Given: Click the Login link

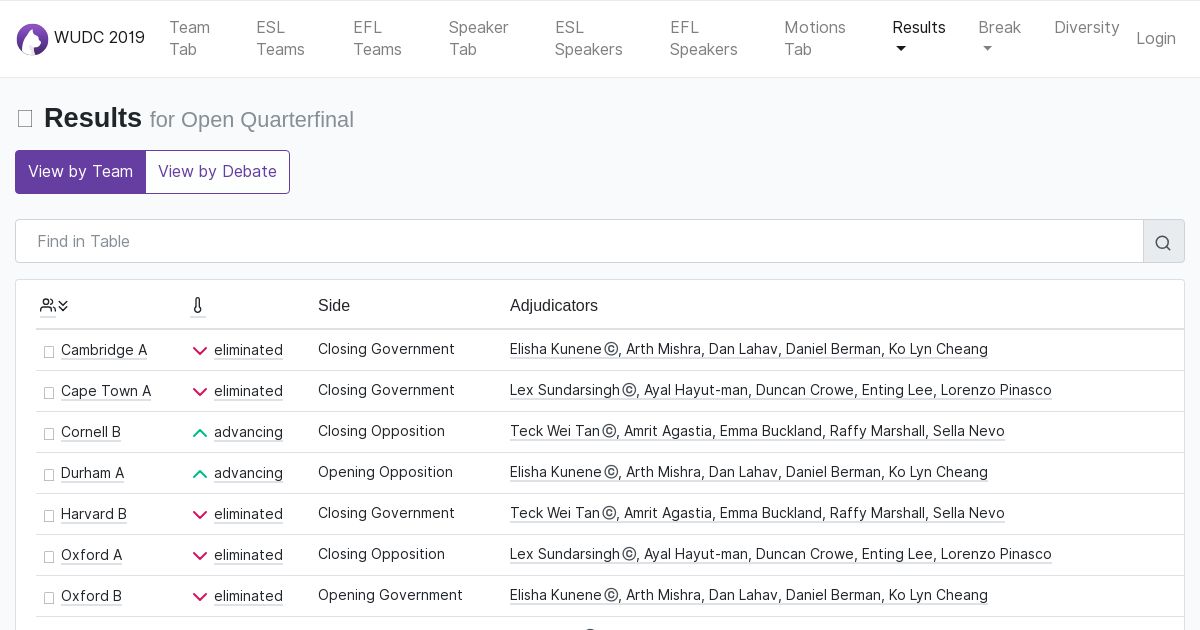Looking at the screenshot, I should pos(1156,38).
